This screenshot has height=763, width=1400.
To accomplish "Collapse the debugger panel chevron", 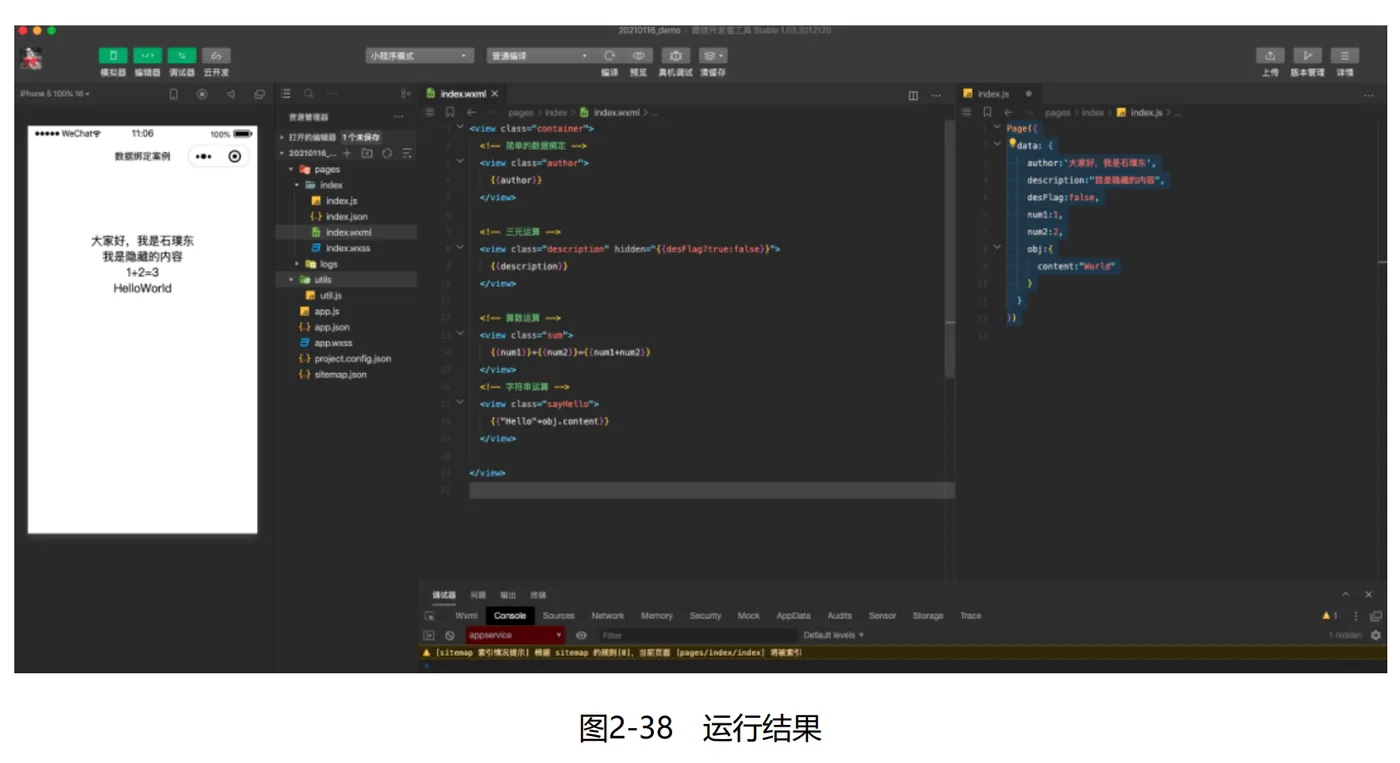I will 1346,595.
